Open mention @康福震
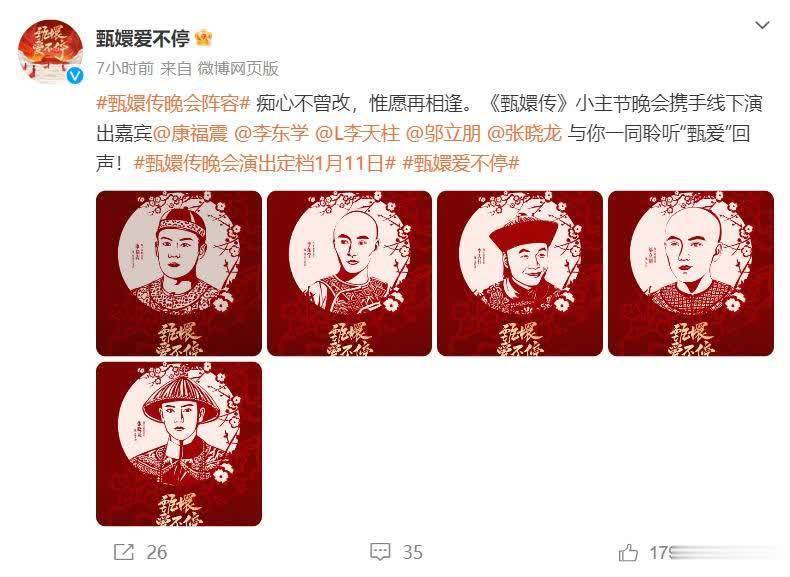This screenshot has height=577, width=790. 190,134
